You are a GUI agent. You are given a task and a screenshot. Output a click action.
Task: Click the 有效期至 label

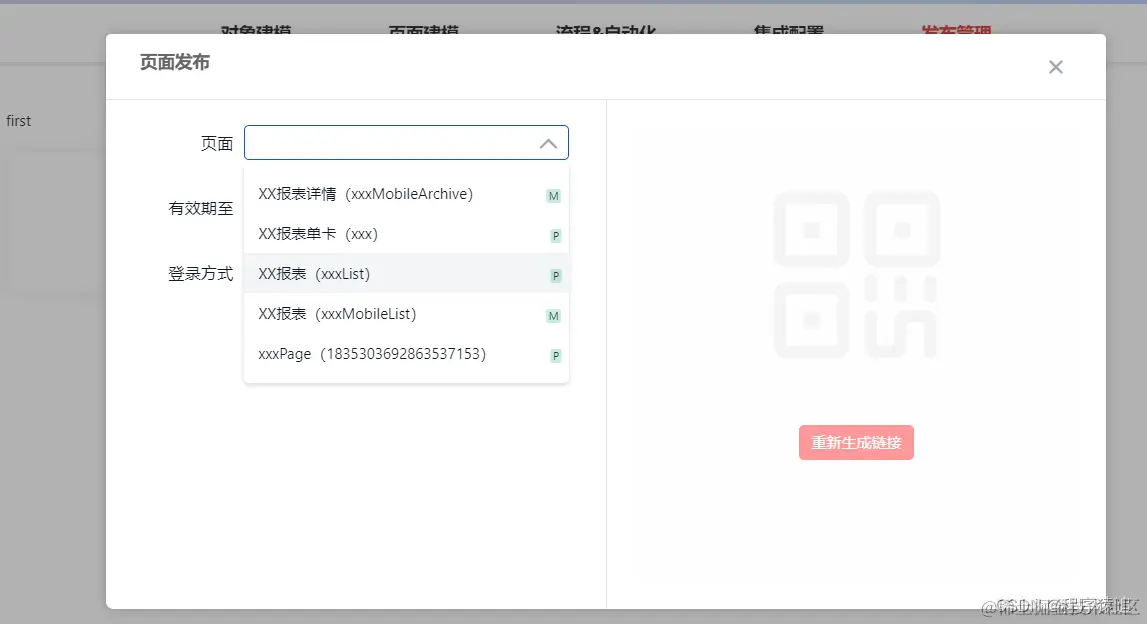[200, 208]
